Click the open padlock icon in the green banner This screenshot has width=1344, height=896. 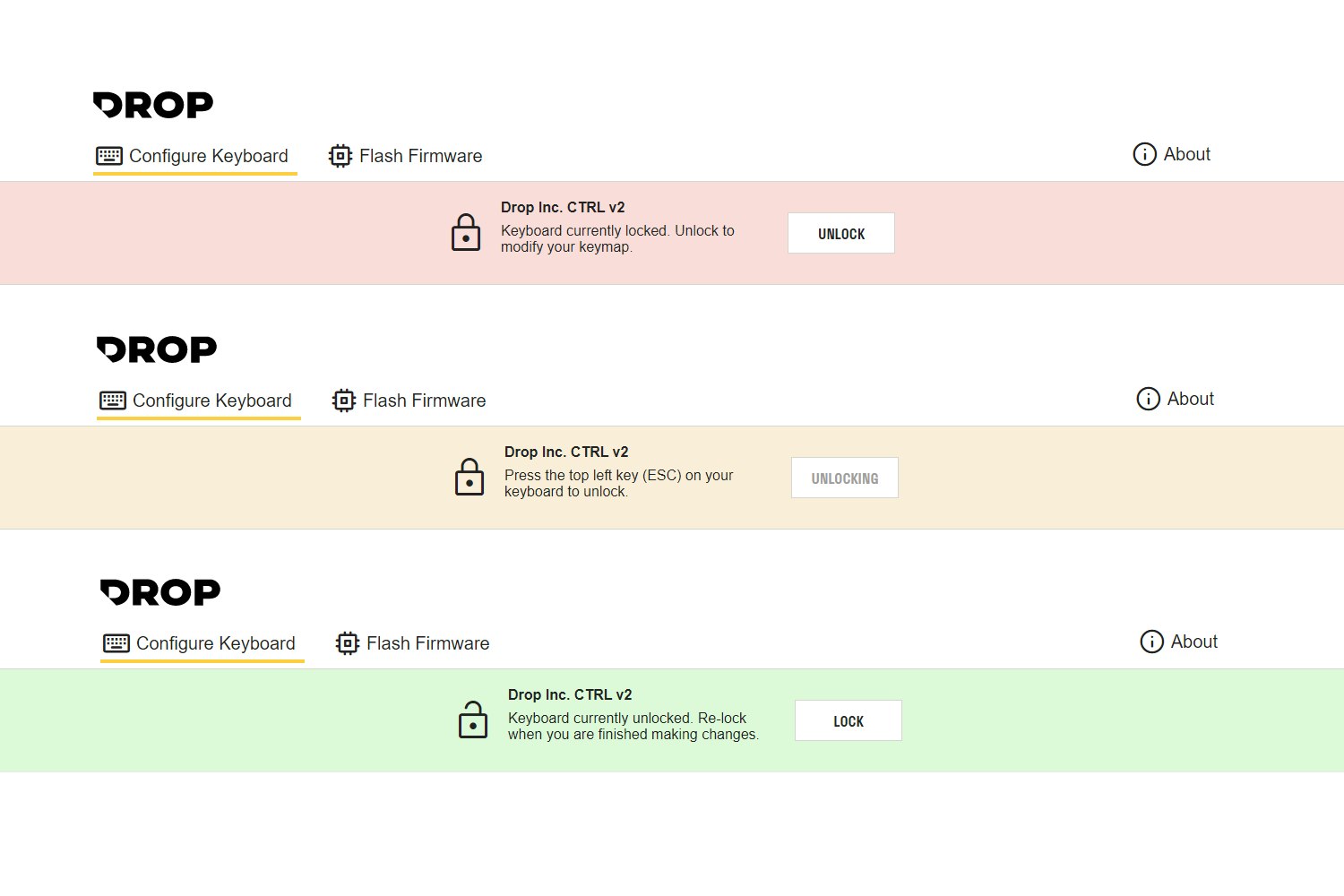(x=473, y=720)
